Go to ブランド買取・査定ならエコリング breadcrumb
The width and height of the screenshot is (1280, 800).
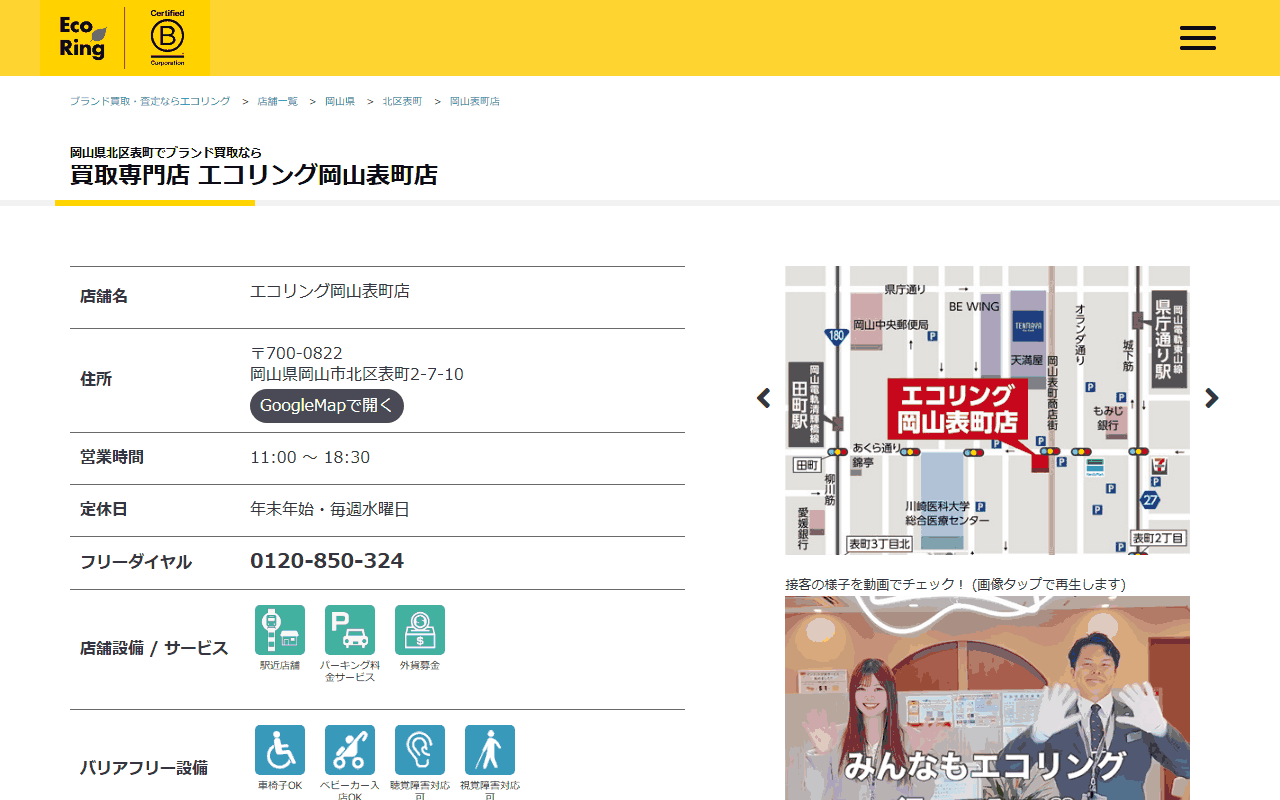click(x=150, y=102)
